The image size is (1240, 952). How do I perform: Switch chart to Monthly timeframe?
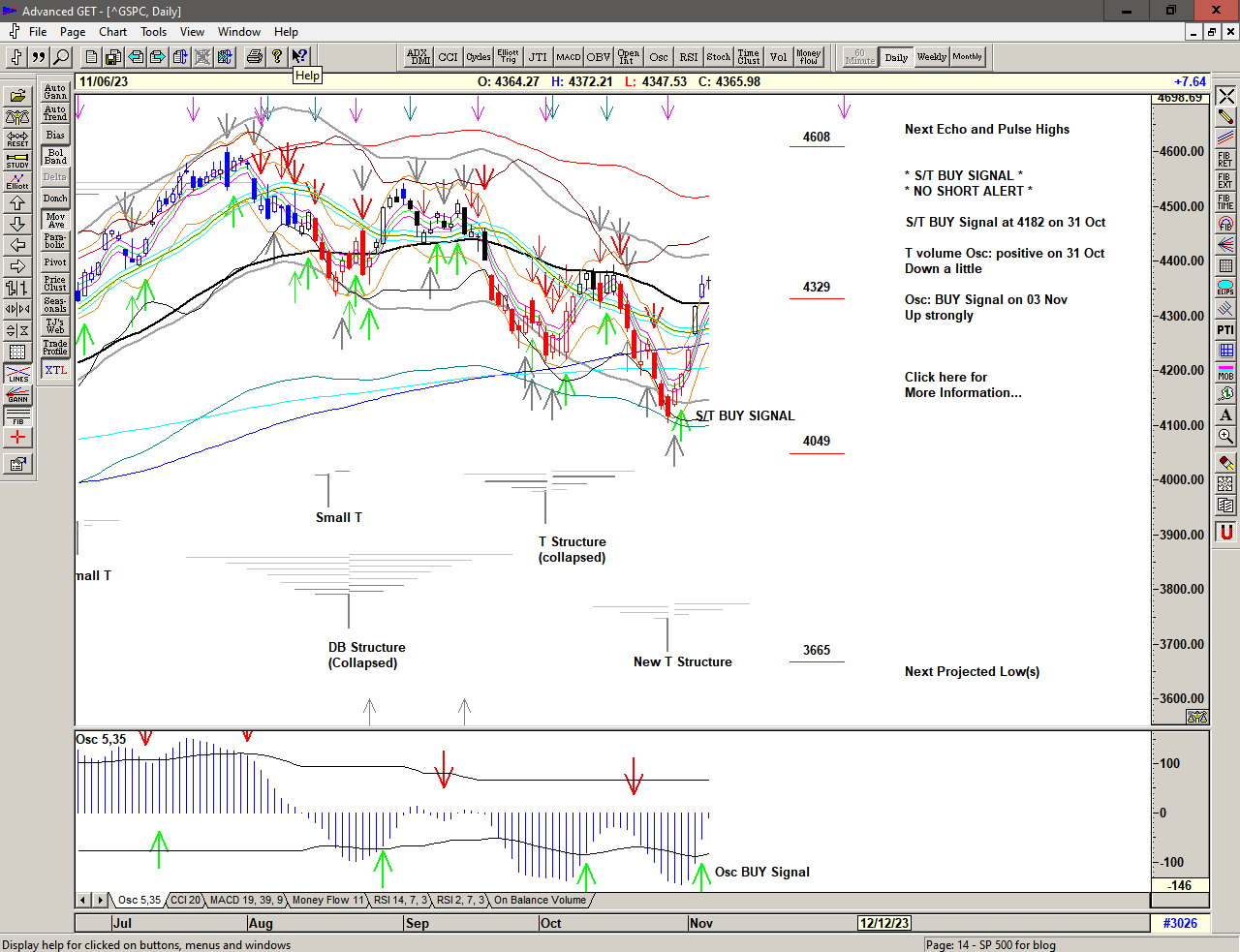(967, 57)
